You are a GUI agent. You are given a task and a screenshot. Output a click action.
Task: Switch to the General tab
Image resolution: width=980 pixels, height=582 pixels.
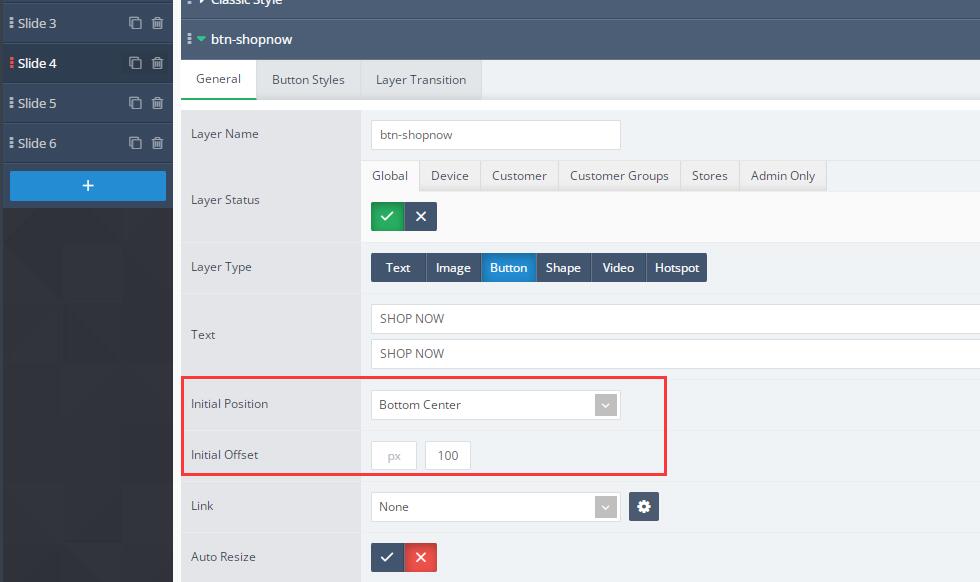click(x=218, y=79)
